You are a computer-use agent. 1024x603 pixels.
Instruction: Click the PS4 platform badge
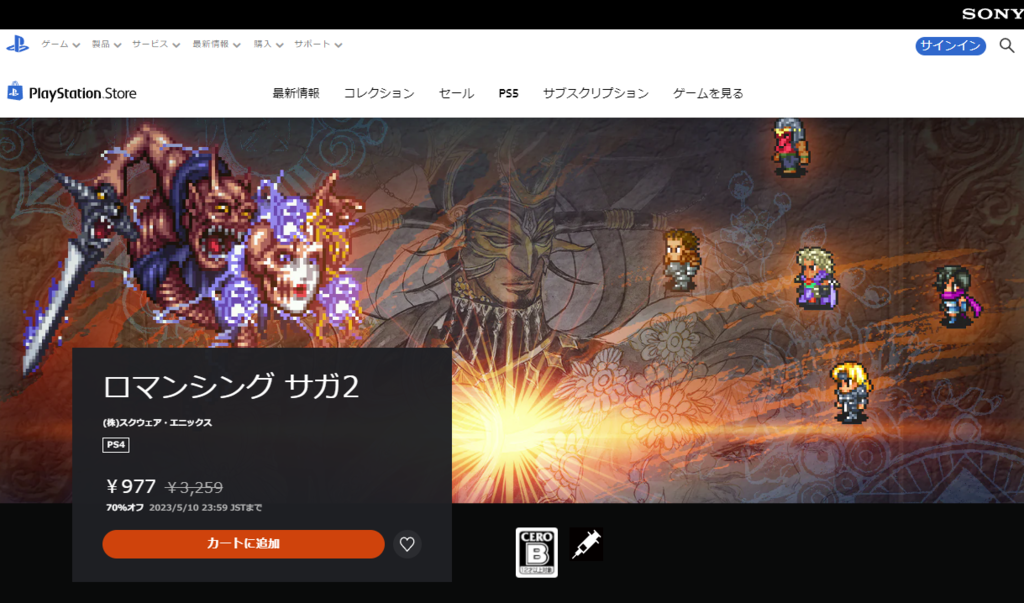(116, 445)
